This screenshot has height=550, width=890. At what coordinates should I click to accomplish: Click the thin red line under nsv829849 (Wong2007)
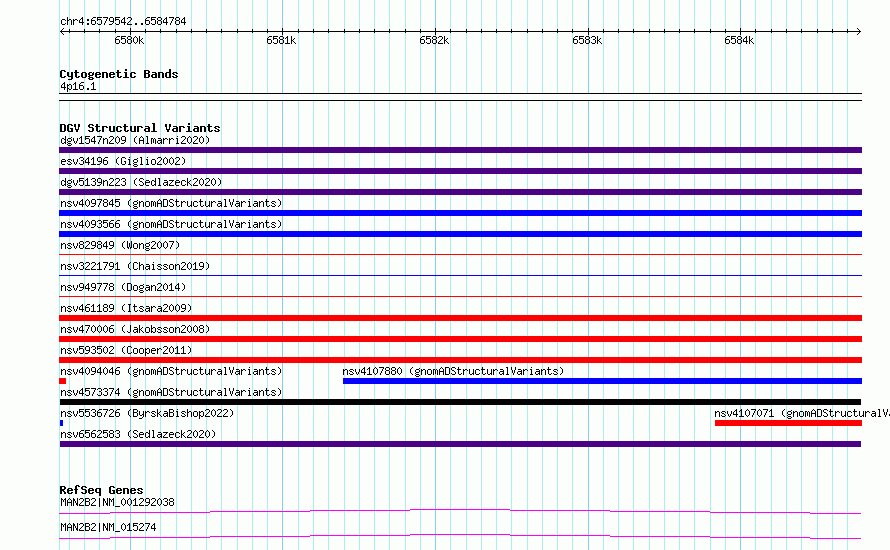point(460,255)
